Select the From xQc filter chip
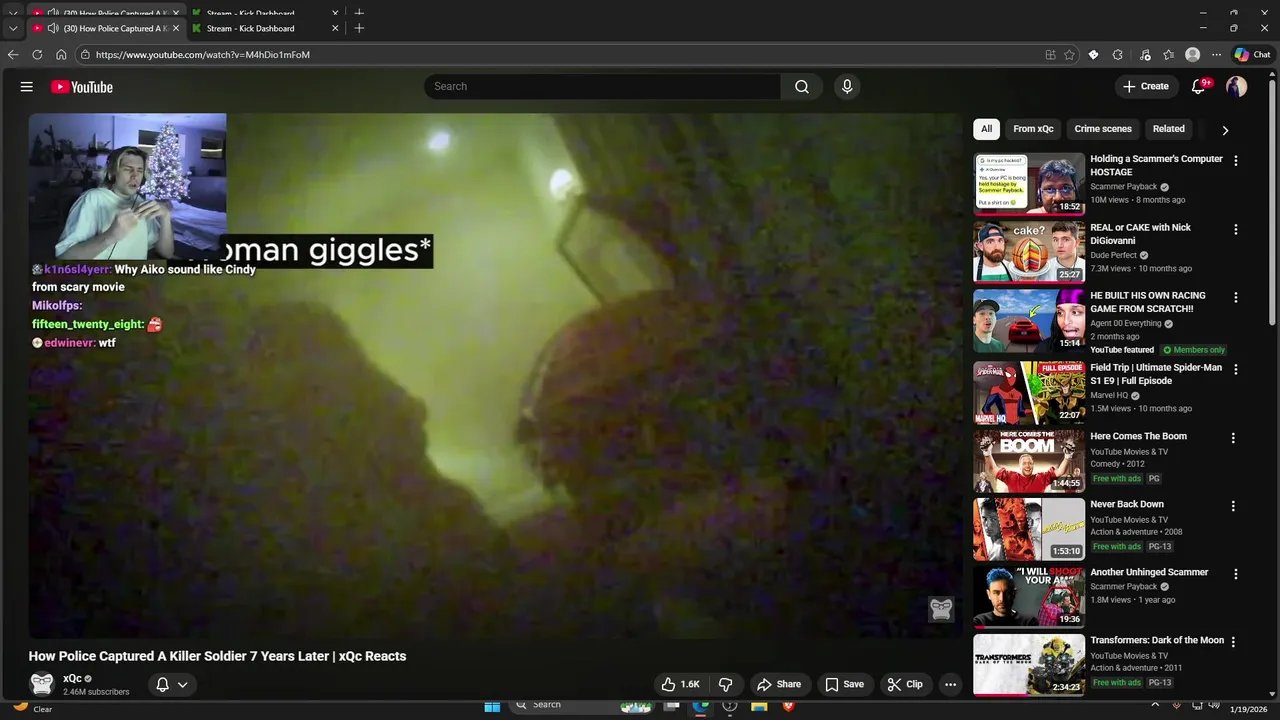The image size is (1280, 720). point(1033,129)
